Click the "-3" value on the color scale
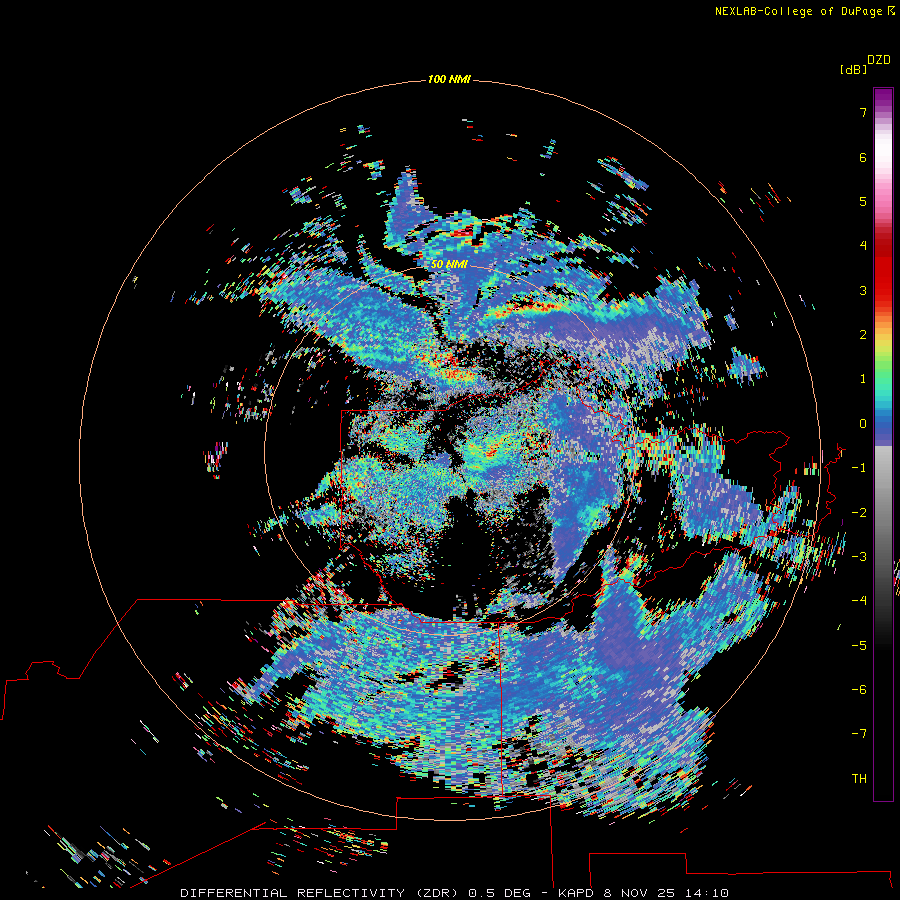Viewport: 900px width, 900px height. click(859, 557)
